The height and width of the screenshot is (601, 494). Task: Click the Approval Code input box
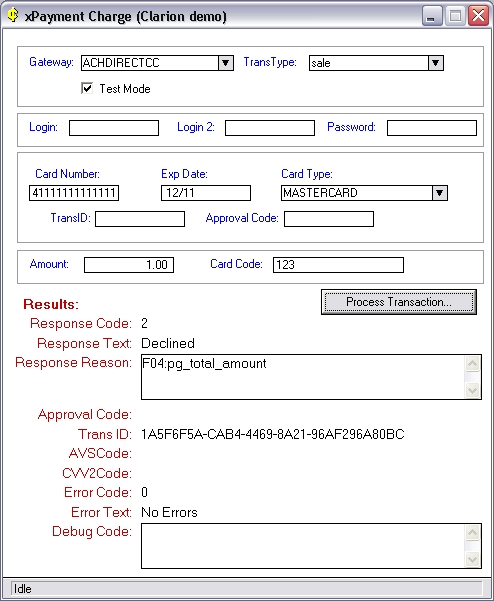329,219
